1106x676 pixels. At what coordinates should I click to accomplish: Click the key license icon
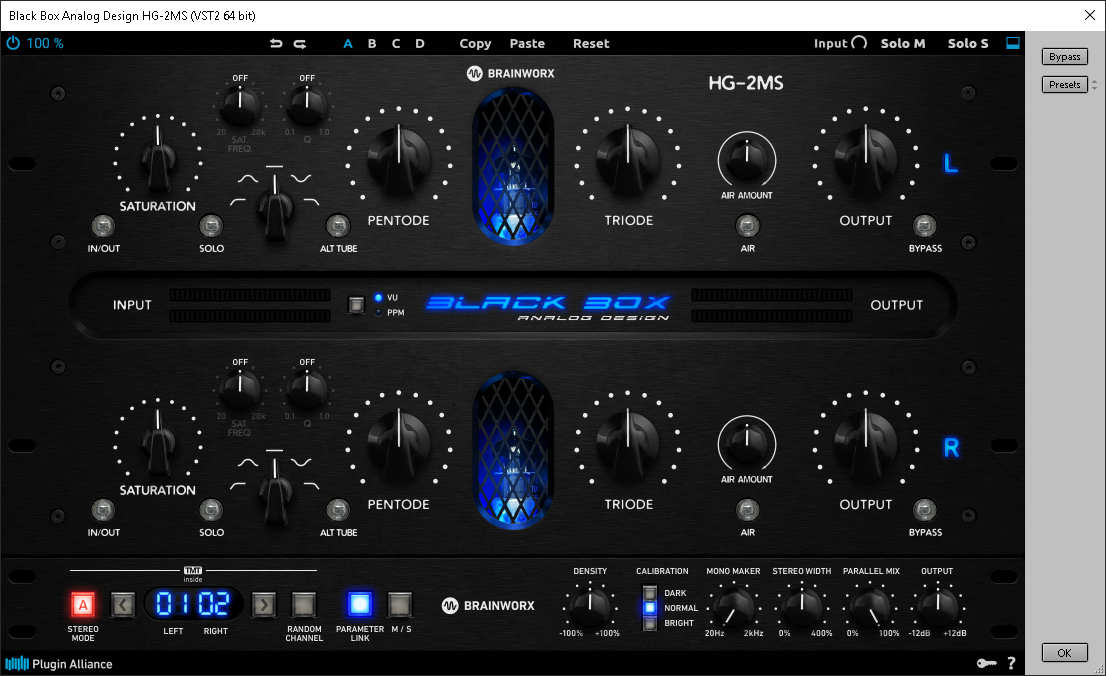(985, 663)
